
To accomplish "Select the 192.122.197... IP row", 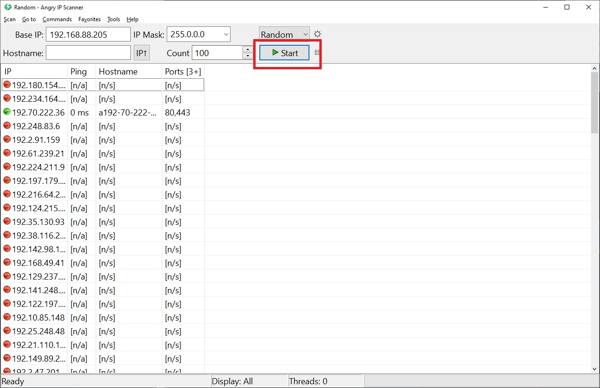I will click(x=103, y=304).
